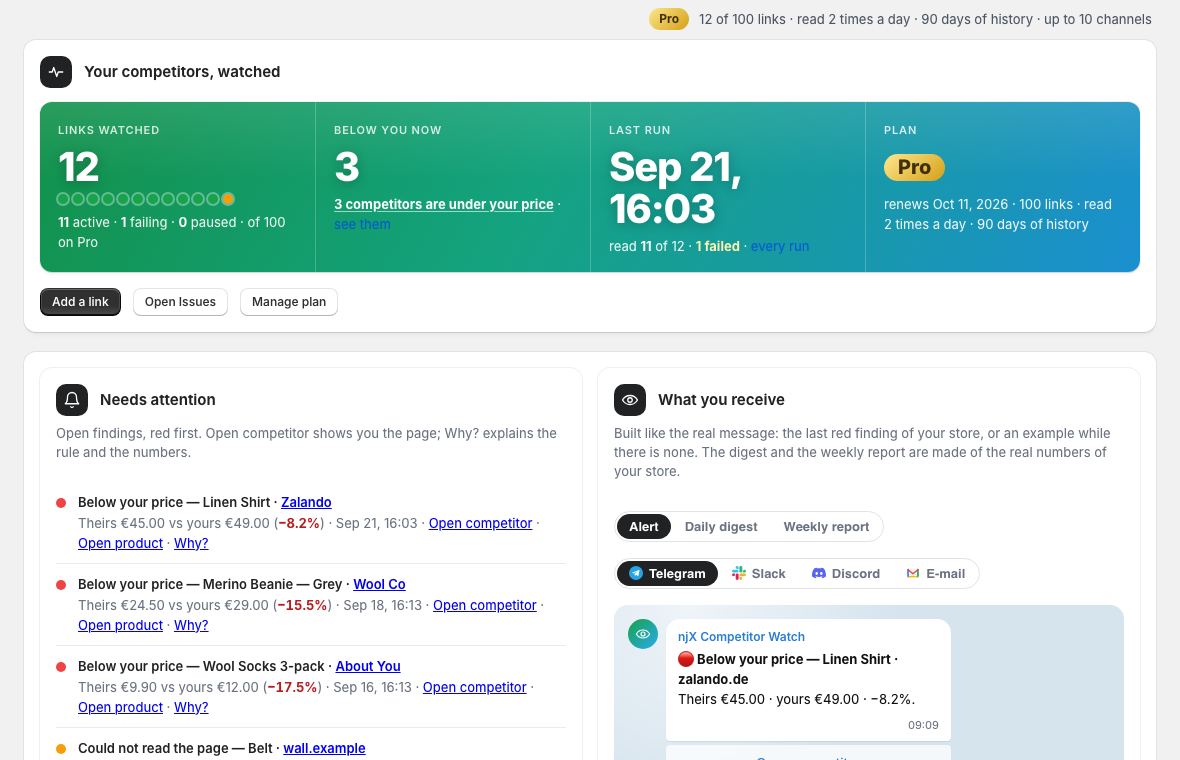
Task: Click the Add a link button
Action: [81, 302]
